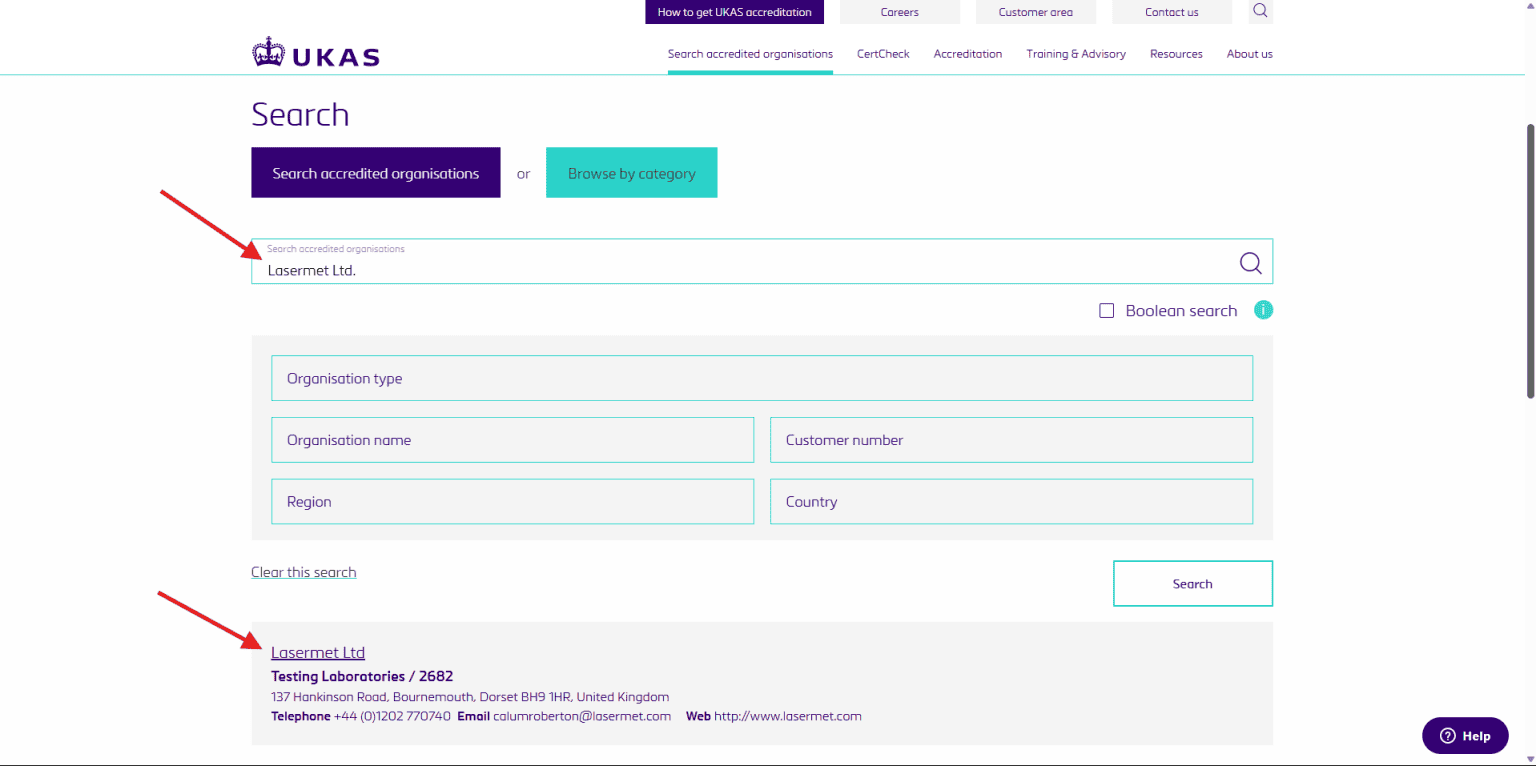Open the Lasermet Ltd result link
Viewport: 1536px width, 766px height.
(x=318, y=652)
